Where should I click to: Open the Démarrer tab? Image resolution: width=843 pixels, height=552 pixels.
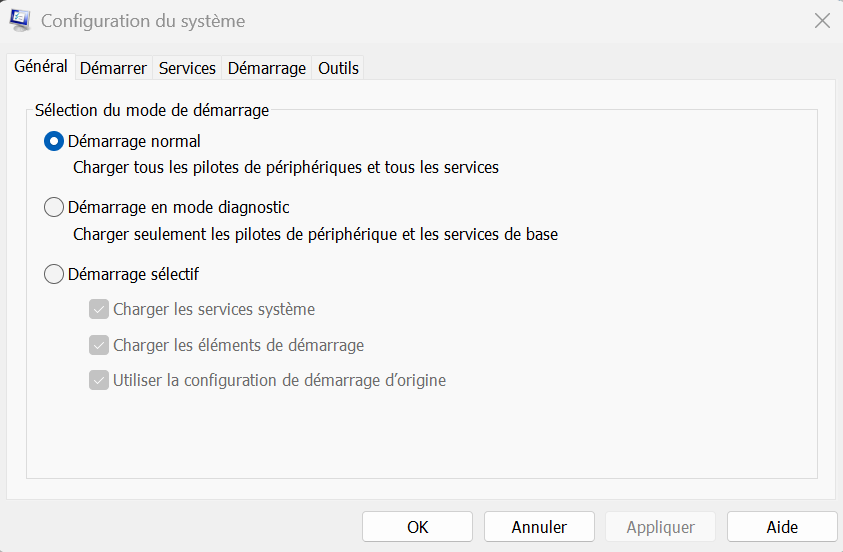(x=113, y=68)
